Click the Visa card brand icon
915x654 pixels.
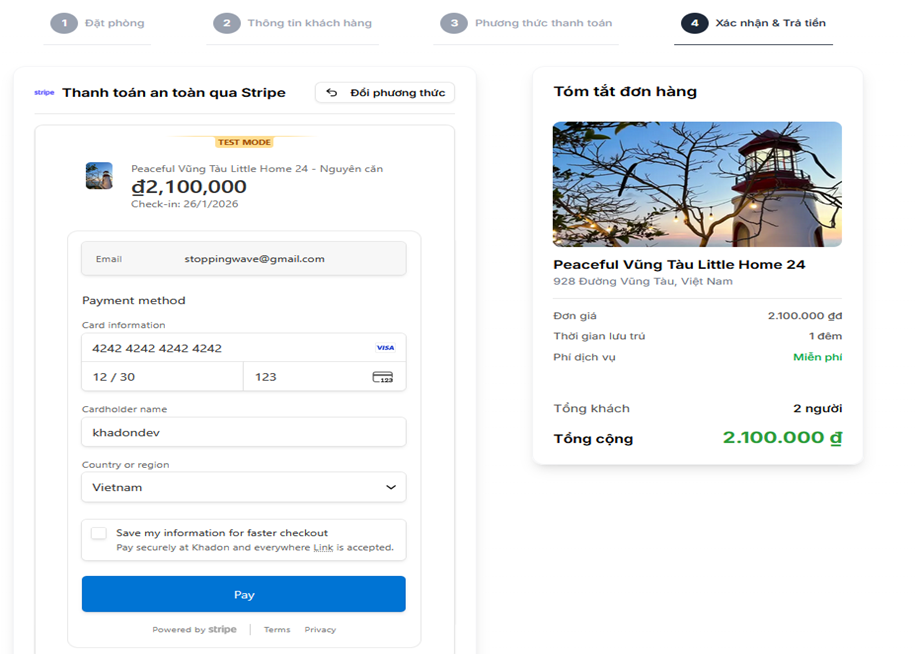(385, 348)
